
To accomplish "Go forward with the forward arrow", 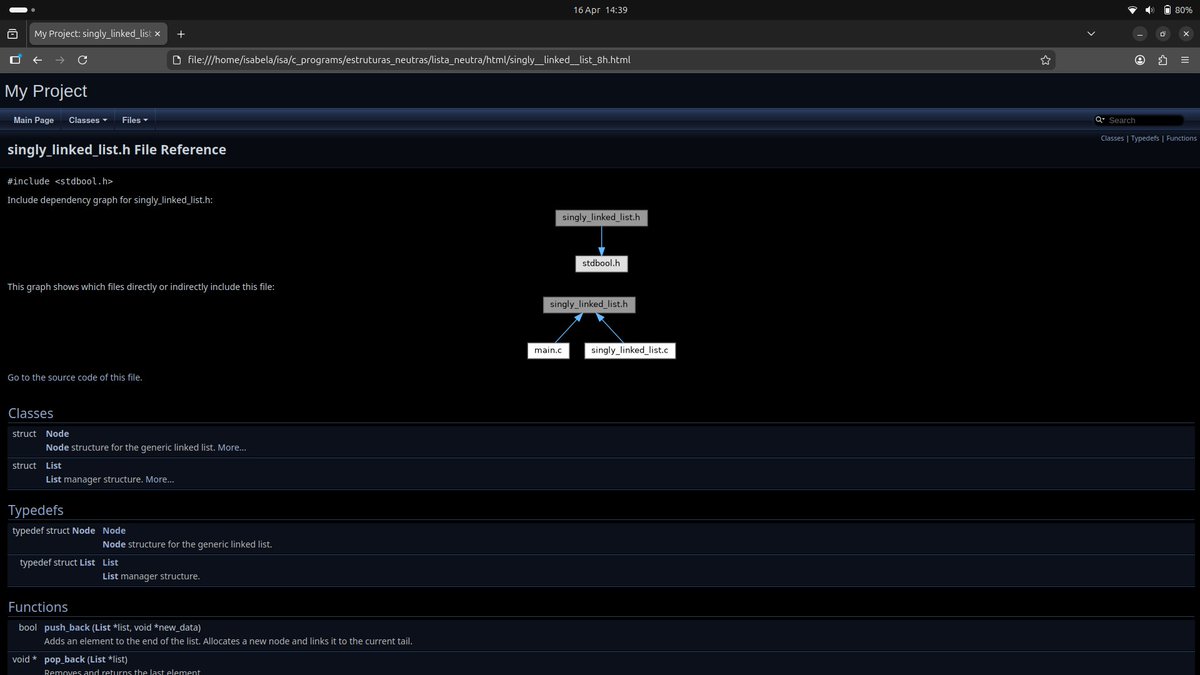I will (x=60, y=60).
